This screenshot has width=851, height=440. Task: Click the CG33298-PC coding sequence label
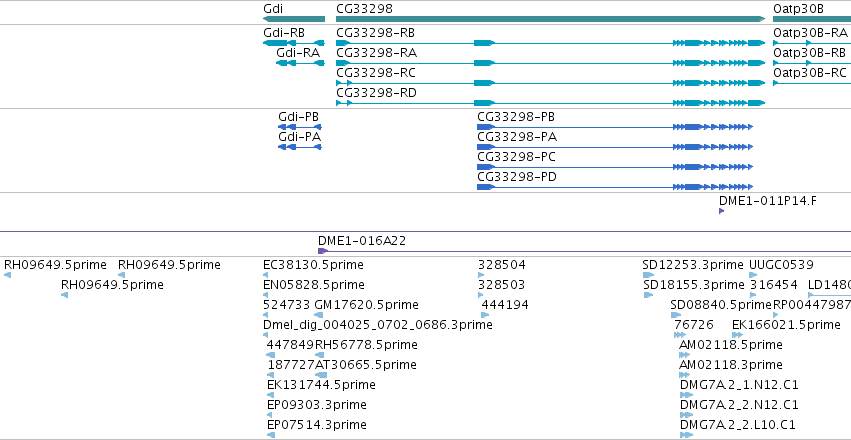click(517, 157)
